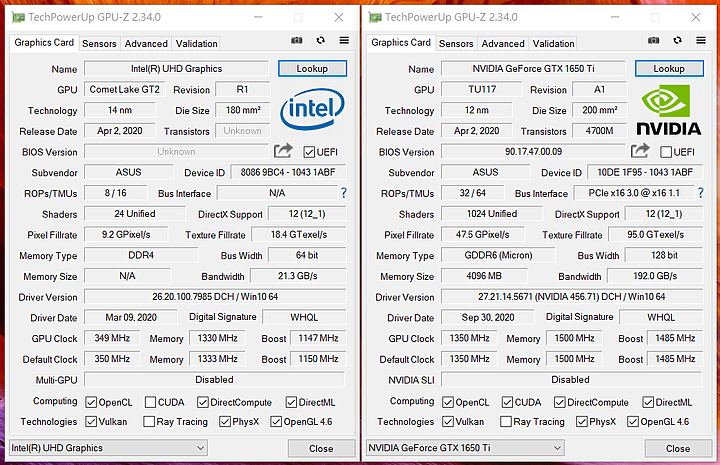Toggle PhysX checkbox in NVIDIA window
This screenshot has width=720, height=465.
582,421
